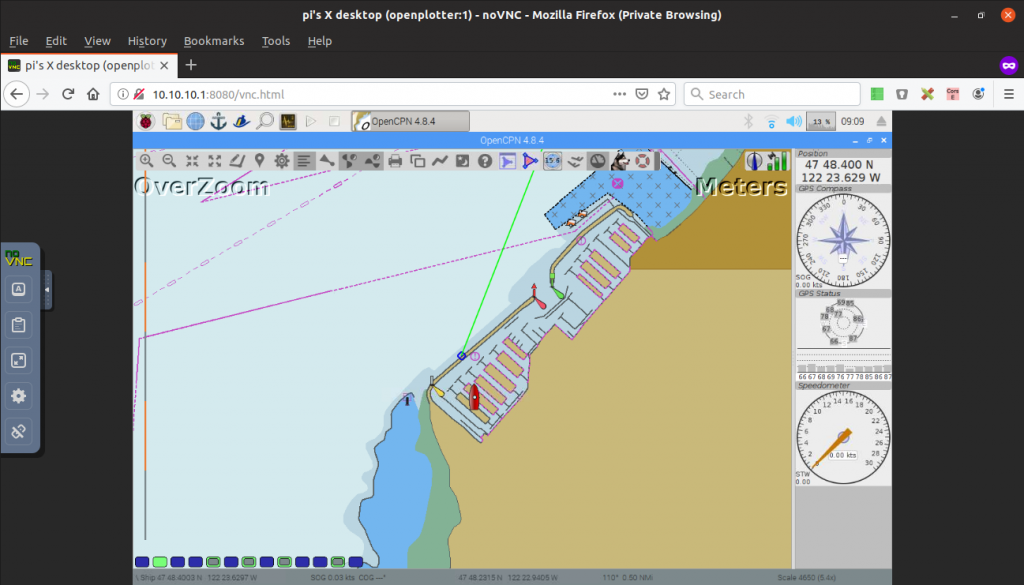Open the eject tray icon

(x=881, y=121)
